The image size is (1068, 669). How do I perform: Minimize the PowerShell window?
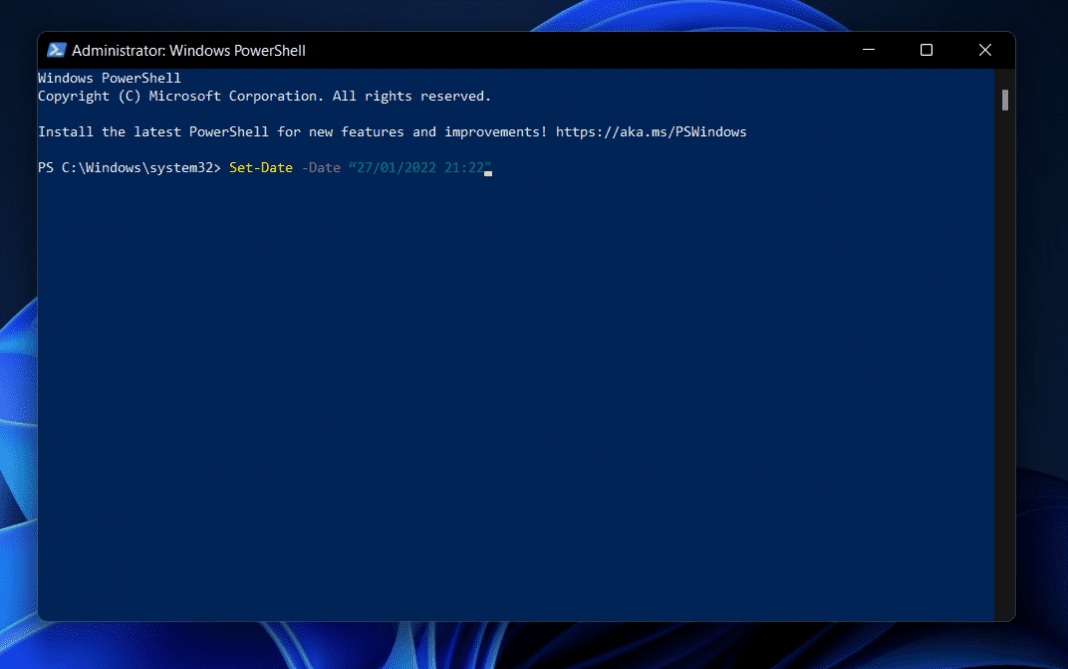[867, 49]
